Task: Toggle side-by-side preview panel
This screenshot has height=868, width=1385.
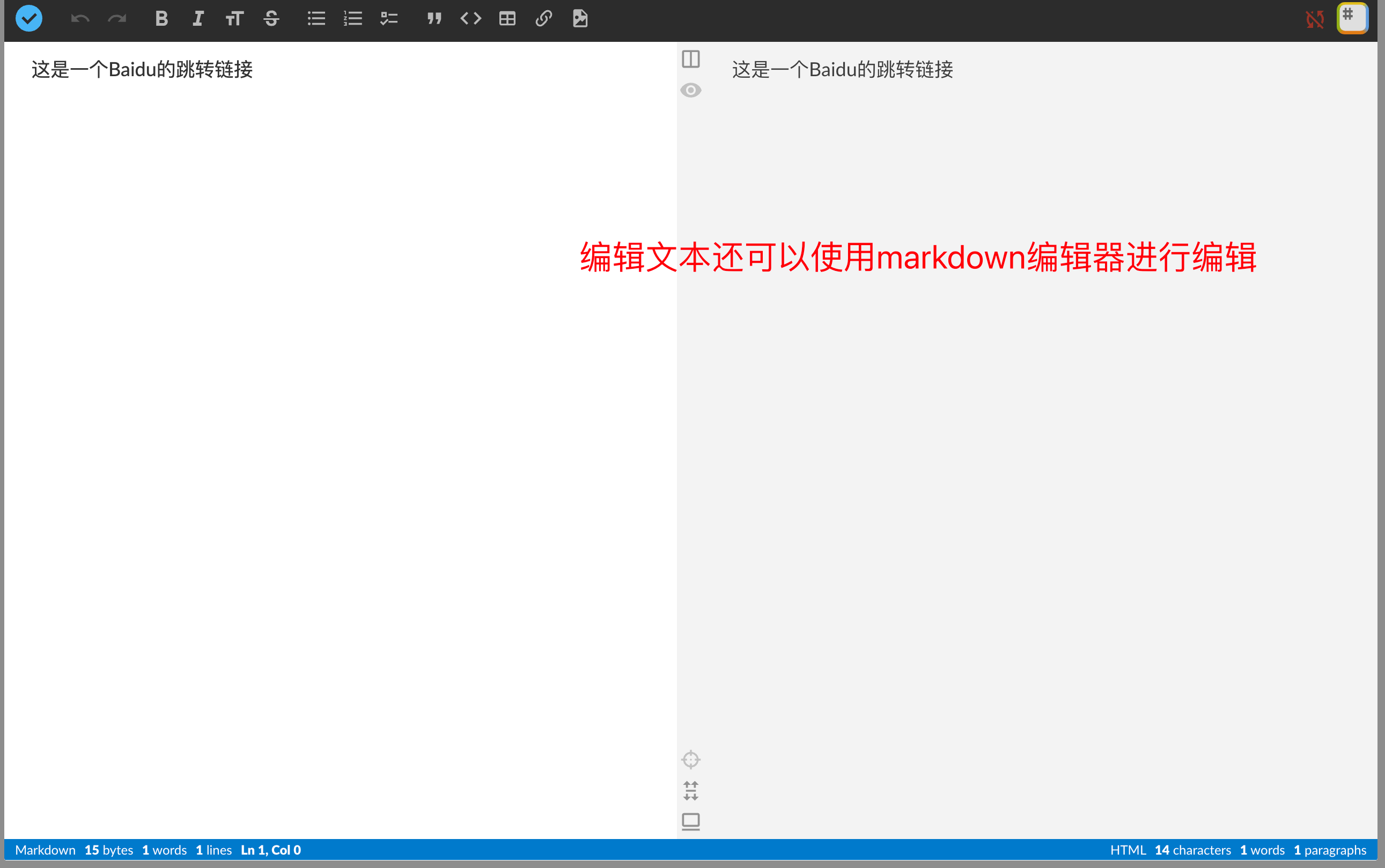Action: 690,59
